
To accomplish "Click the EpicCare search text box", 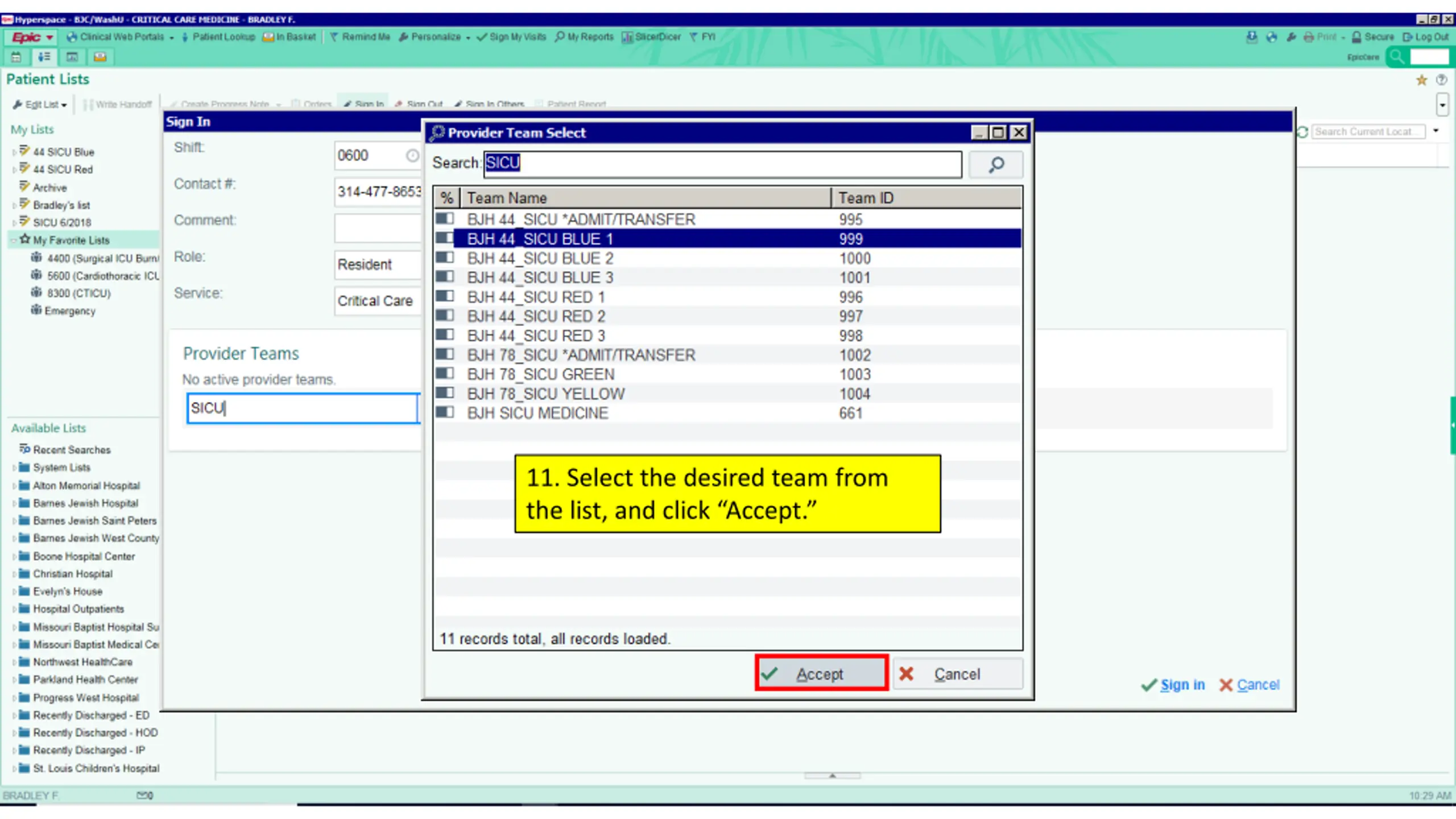I will click(1429, 57).
